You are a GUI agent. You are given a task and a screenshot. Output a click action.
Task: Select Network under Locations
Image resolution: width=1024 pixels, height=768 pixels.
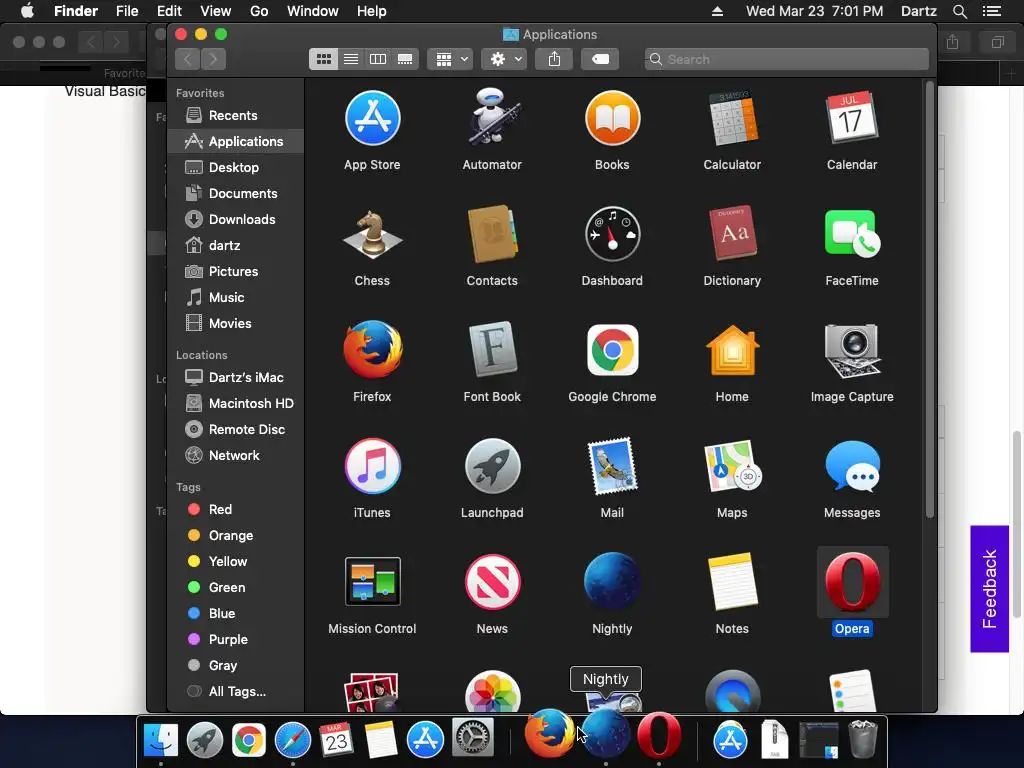coord(236,456)
